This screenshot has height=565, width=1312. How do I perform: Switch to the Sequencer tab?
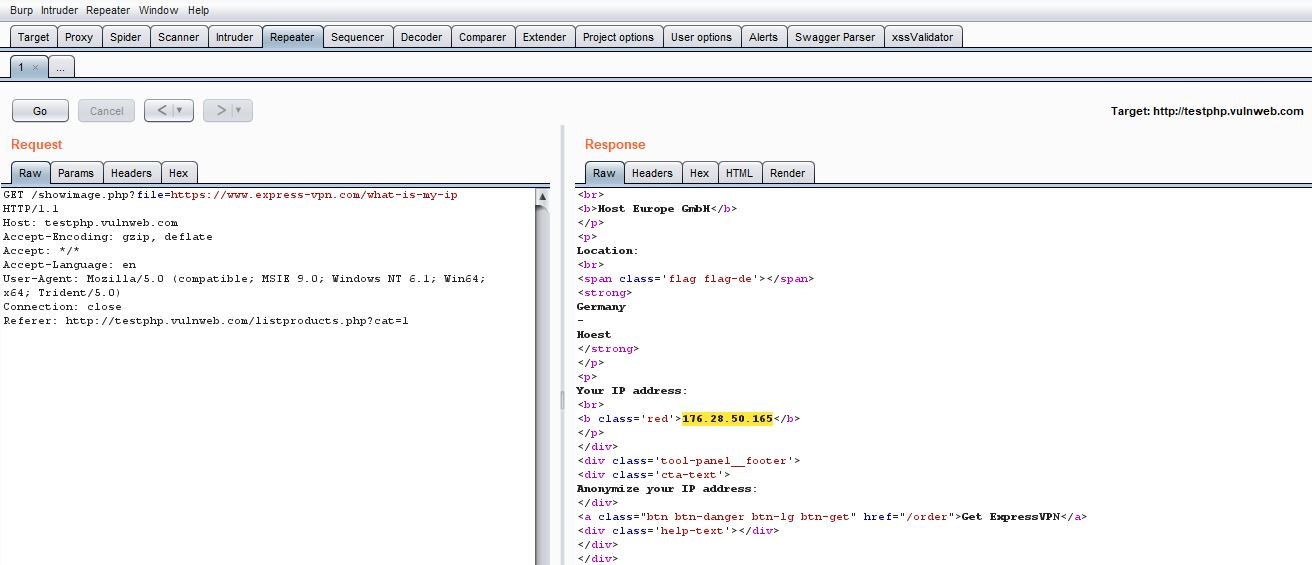tap(357, 37)
